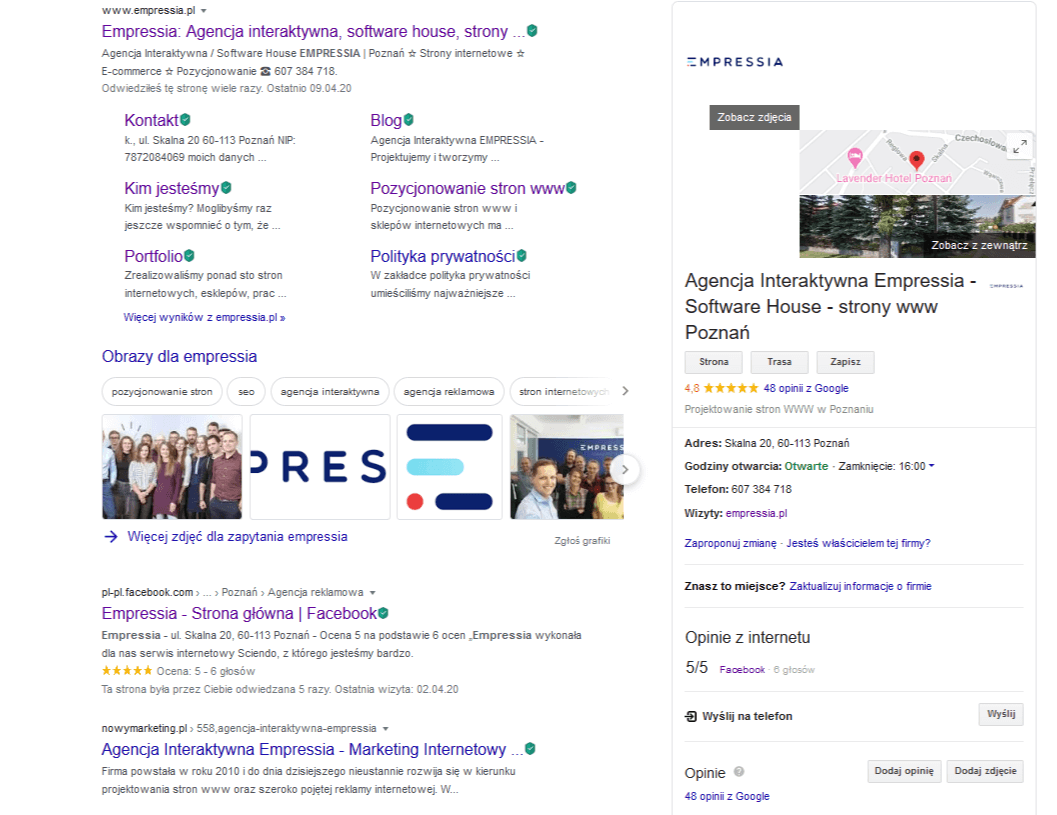The height and width of the screenshot is (815, 1057).
Task: Expand the map with the fullscreen arrows icon
Action: [x=1019, y=146]
